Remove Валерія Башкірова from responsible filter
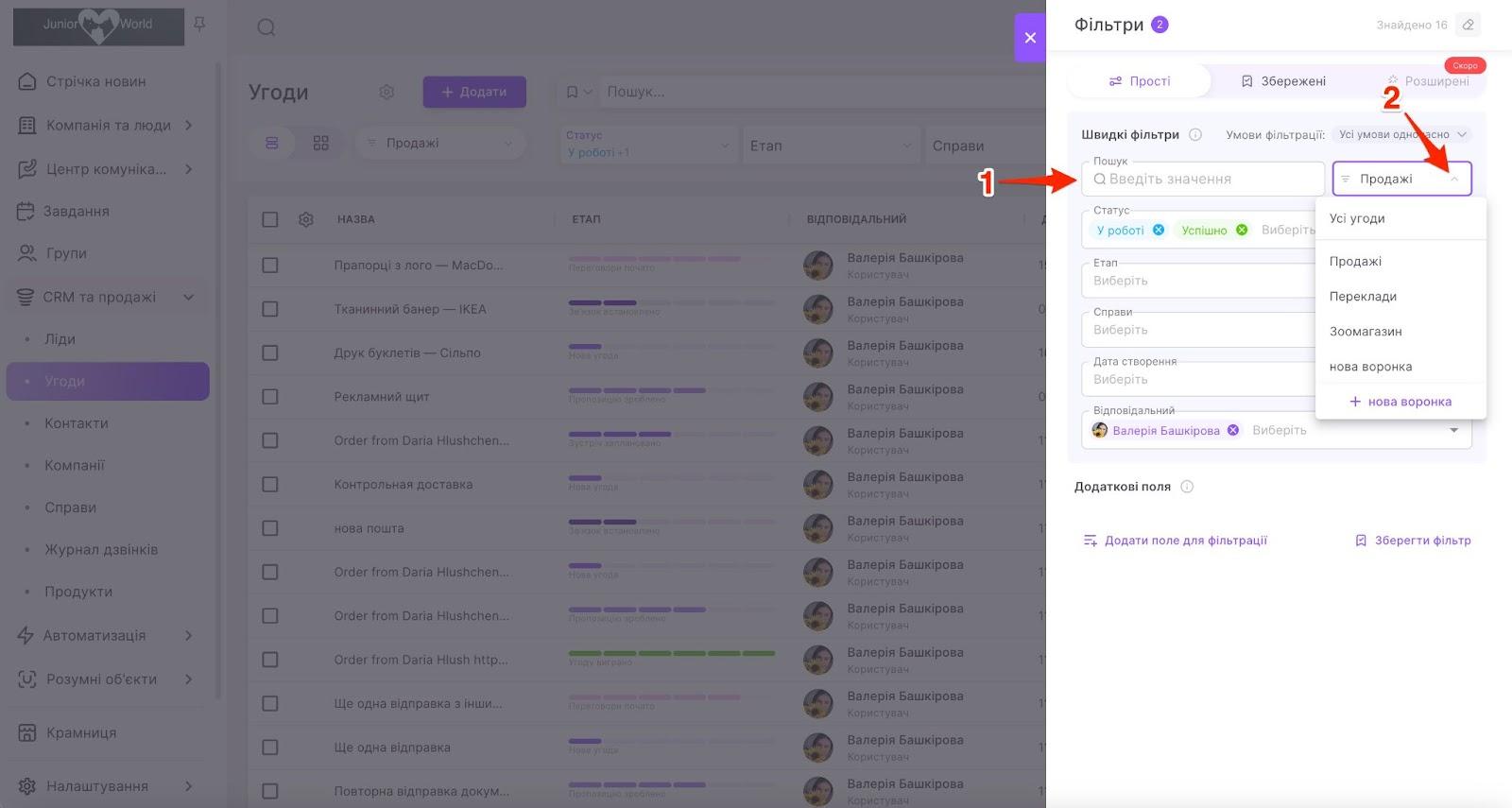Image resolution: width=1512 pixels, height=808 pixels. click(x=1233, y=430)
